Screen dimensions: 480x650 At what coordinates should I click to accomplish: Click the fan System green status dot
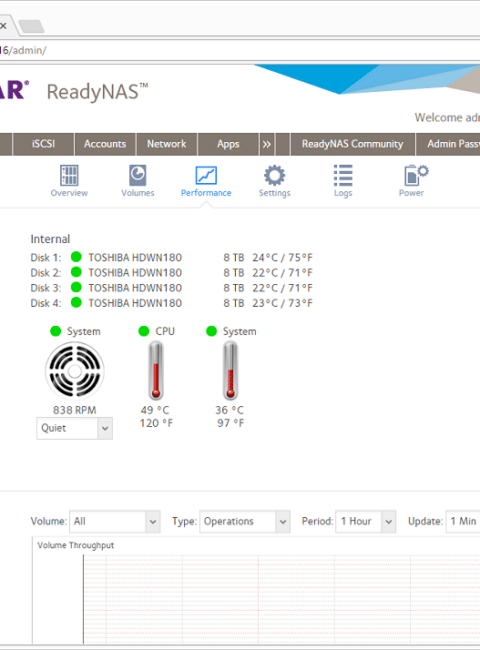coord(56,331)
